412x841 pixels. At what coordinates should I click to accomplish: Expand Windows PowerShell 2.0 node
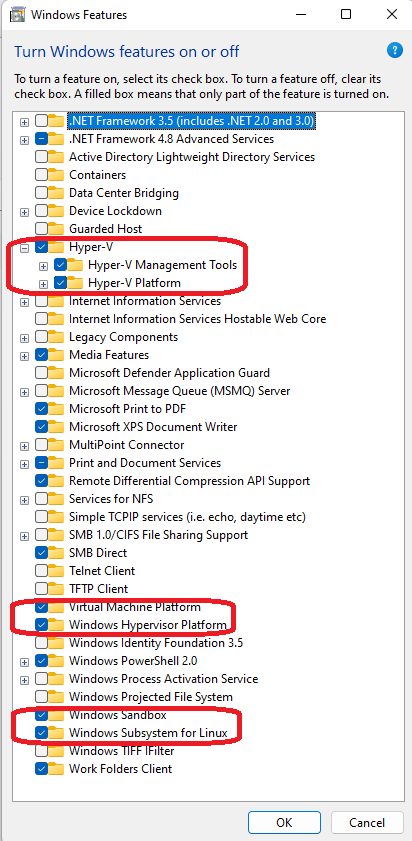[24, 662]
